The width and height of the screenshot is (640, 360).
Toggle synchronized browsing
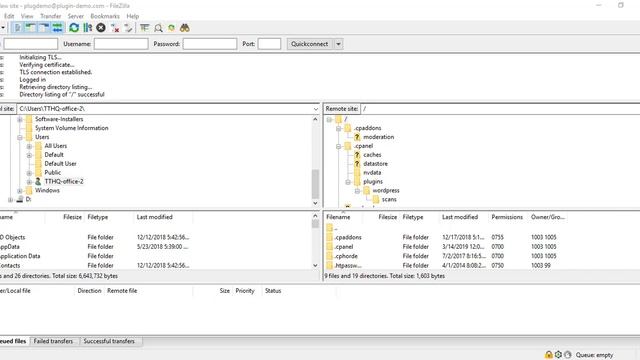pyautogui.click(x=171, y=28)
